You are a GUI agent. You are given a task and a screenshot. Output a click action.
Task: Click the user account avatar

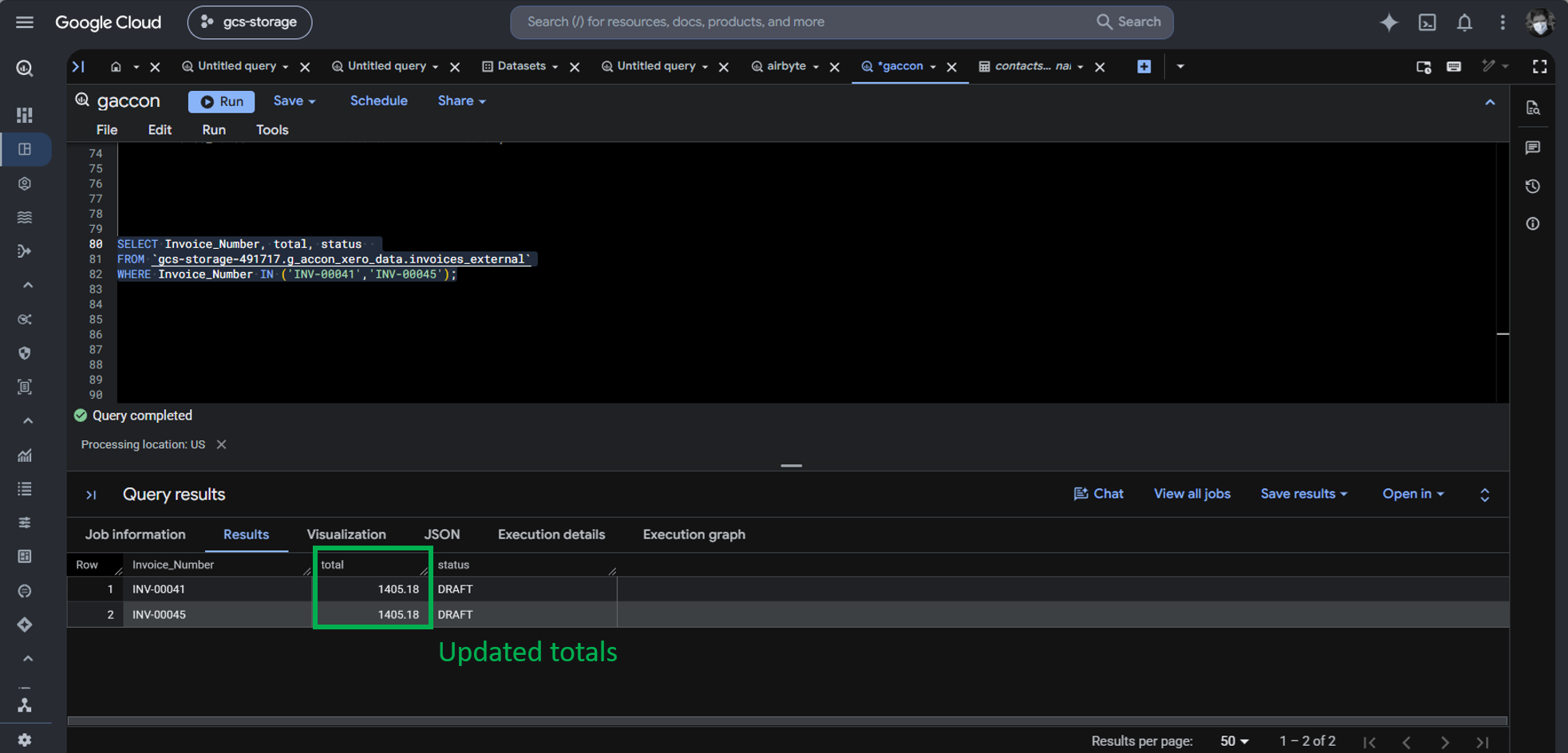(1540, 22)
